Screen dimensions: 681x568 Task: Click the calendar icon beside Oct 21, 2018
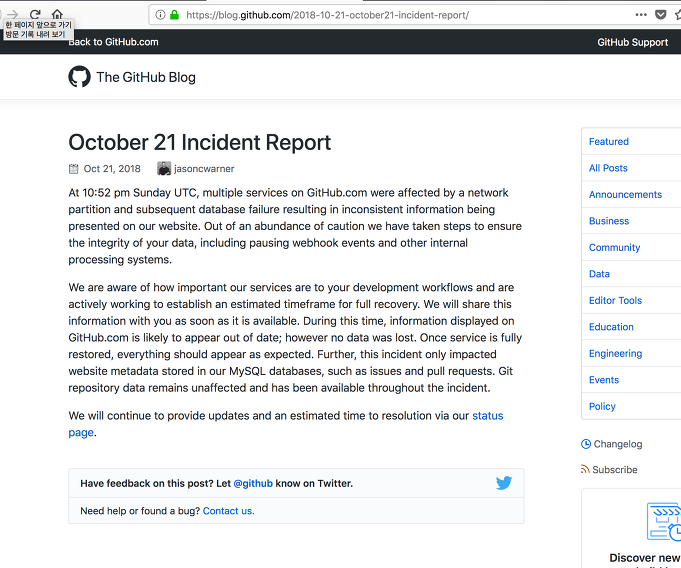pos(74,169)
